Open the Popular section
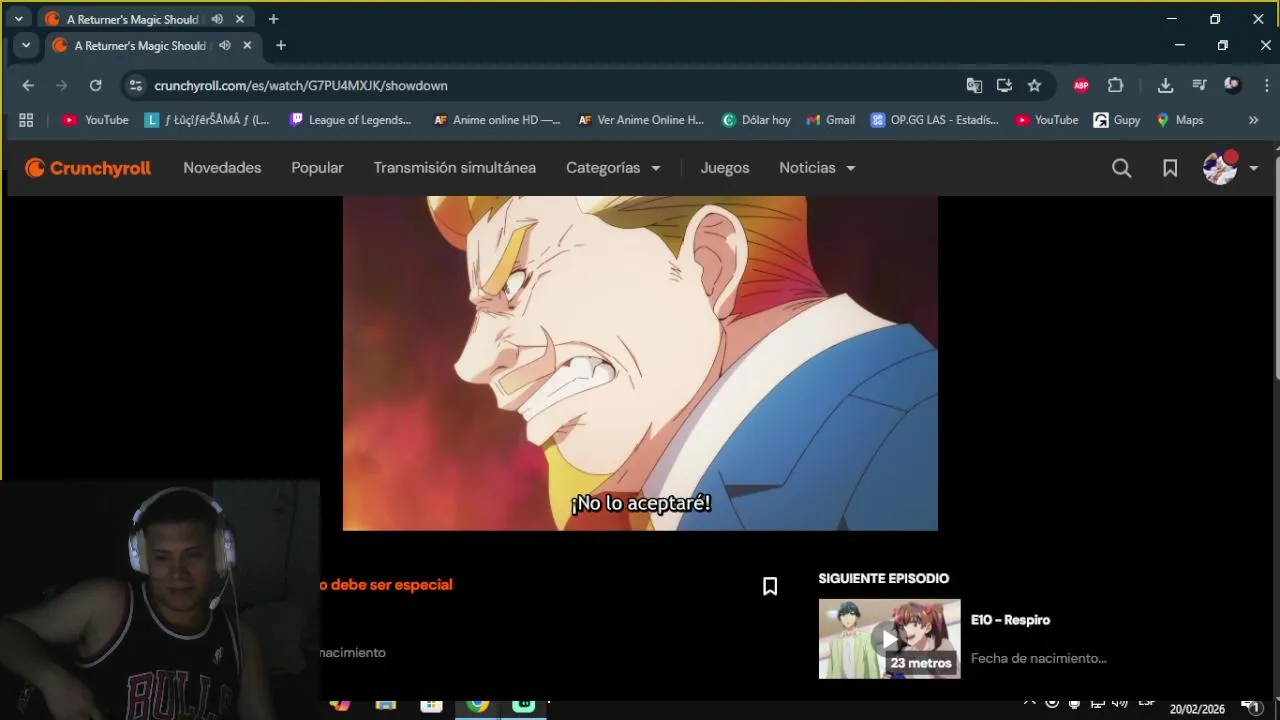 coord(317,168)
